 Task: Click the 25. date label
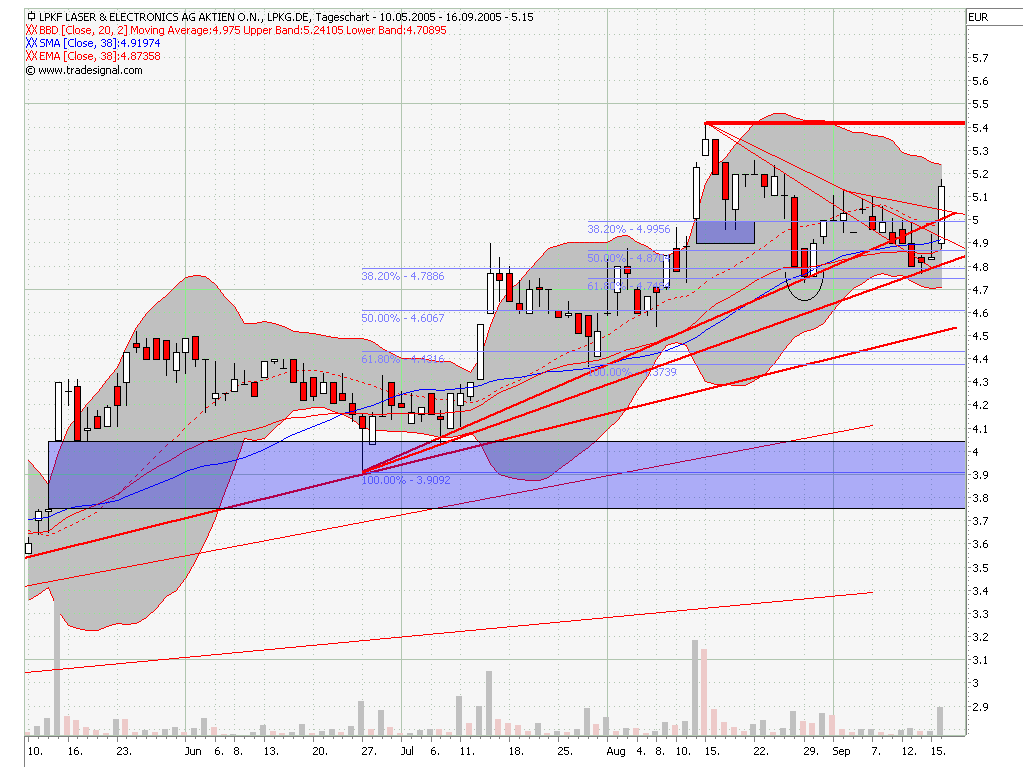tap(566, 751)
